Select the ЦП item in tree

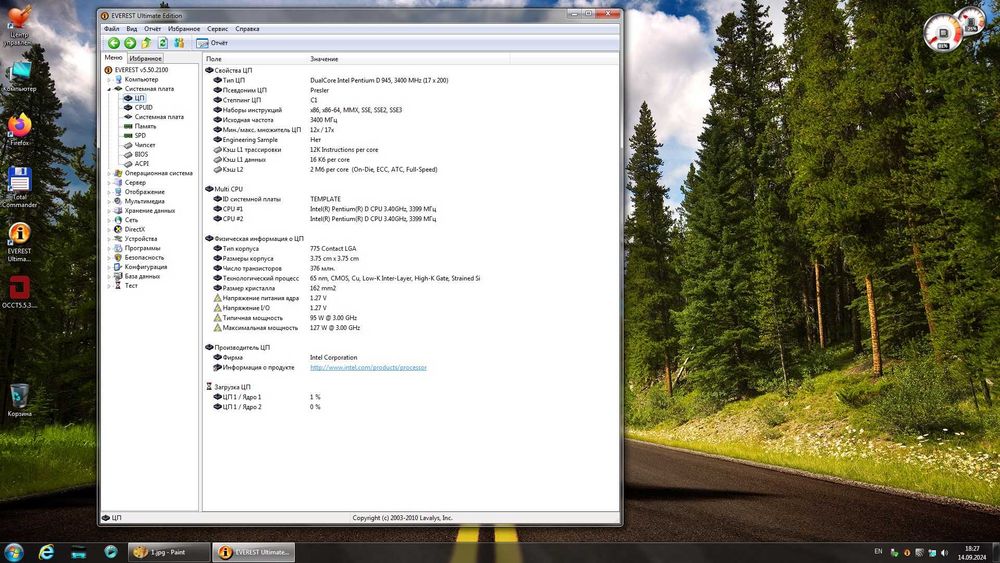coord(139,98)
